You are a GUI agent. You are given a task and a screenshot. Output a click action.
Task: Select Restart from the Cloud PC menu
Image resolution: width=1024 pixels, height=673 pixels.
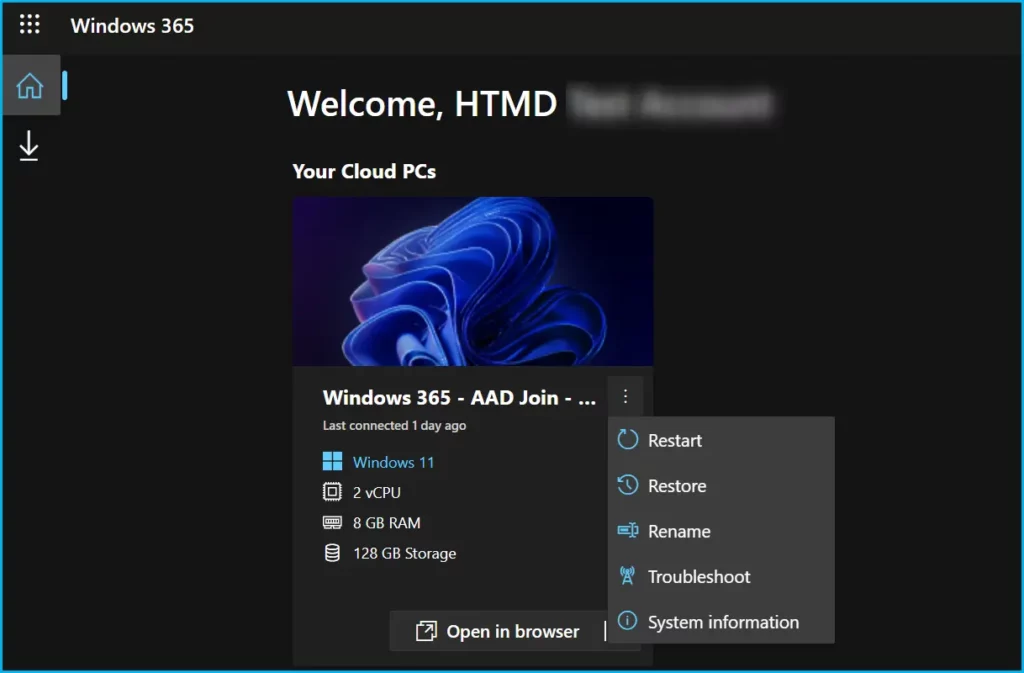coord(675,441)
